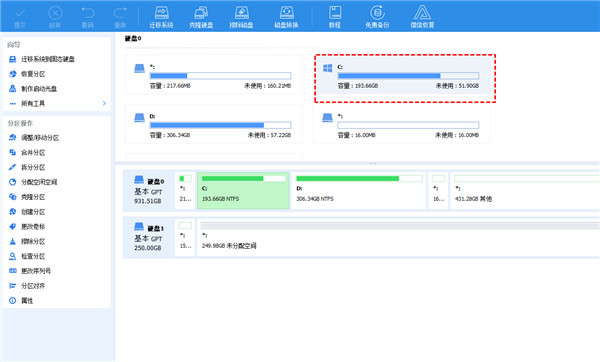Screen dimensions: 600x362
Task: Click the 撤销 (Undo) arrow icon
Action: click(88, 13)
